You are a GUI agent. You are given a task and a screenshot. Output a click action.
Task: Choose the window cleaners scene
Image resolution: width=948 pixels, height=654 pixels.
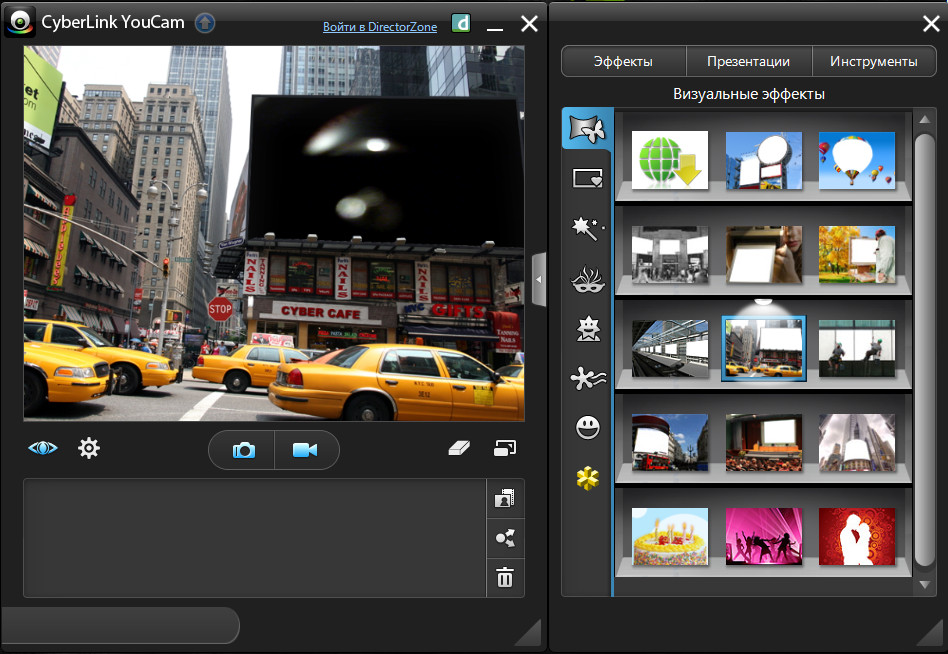[x=857, y=349]
